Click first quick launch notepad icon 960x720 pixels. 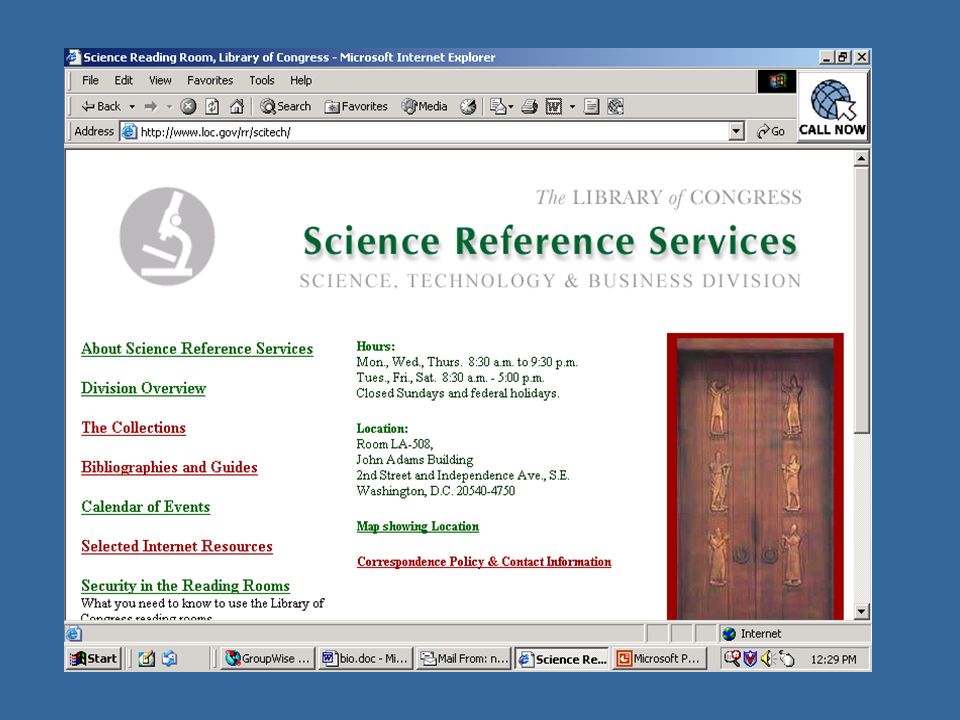[x=146, y=659]
